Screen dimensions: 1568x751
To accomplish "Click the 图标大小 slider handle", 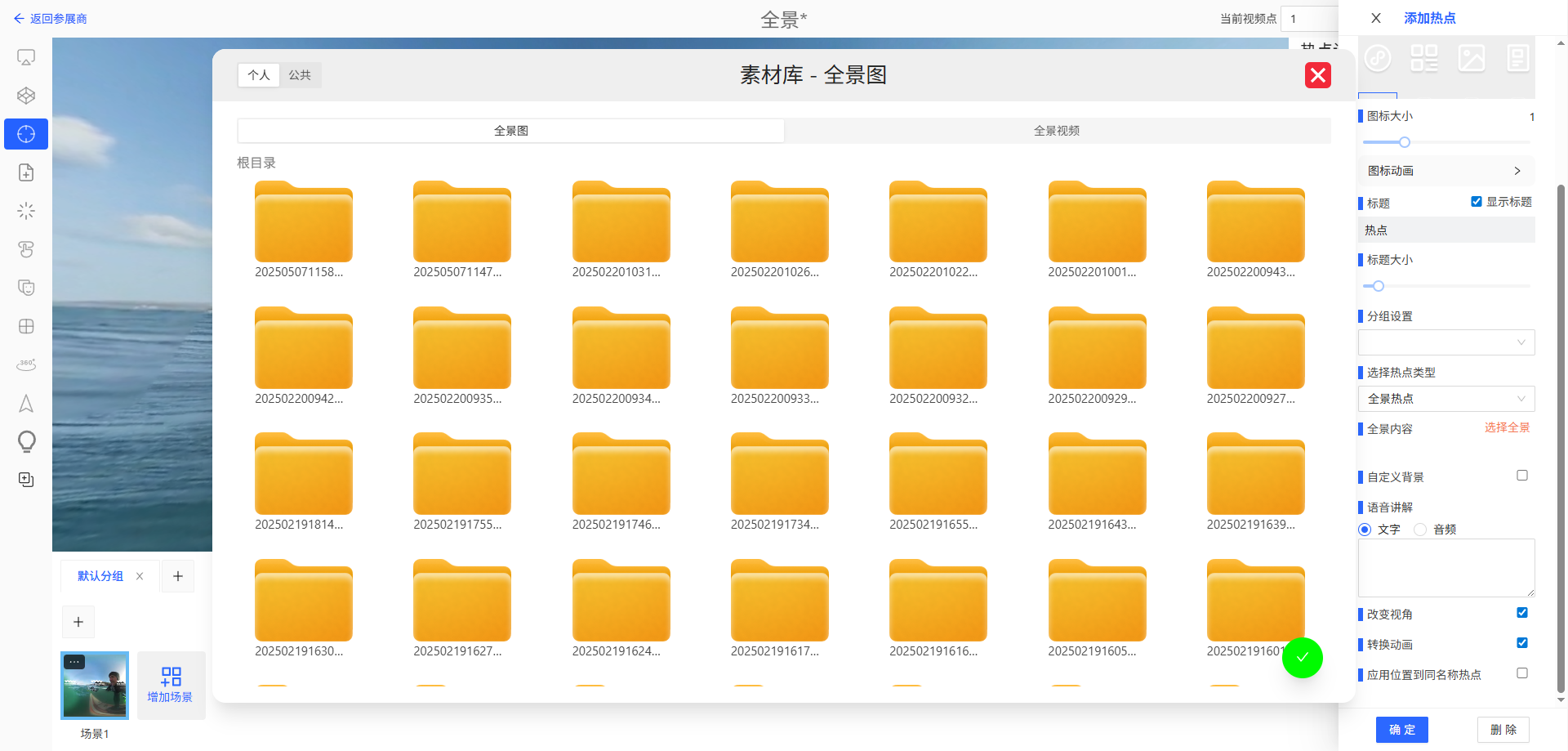I will pyautogui.click(x=1405, y=142).
